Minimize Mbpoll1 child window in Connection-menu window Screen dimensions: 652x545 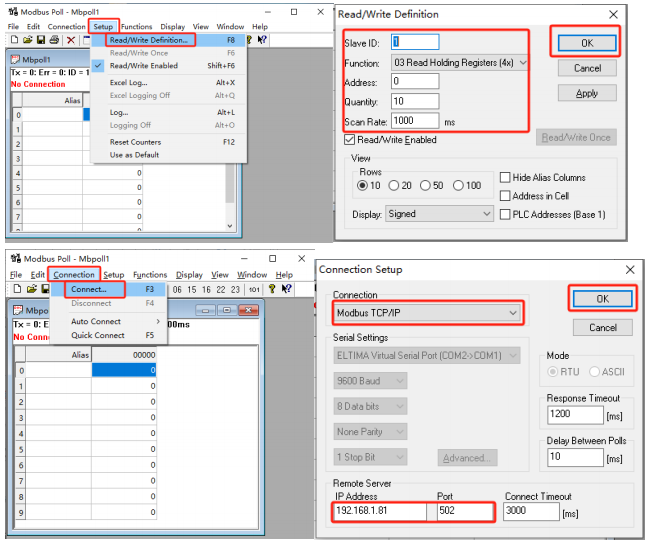205,310
